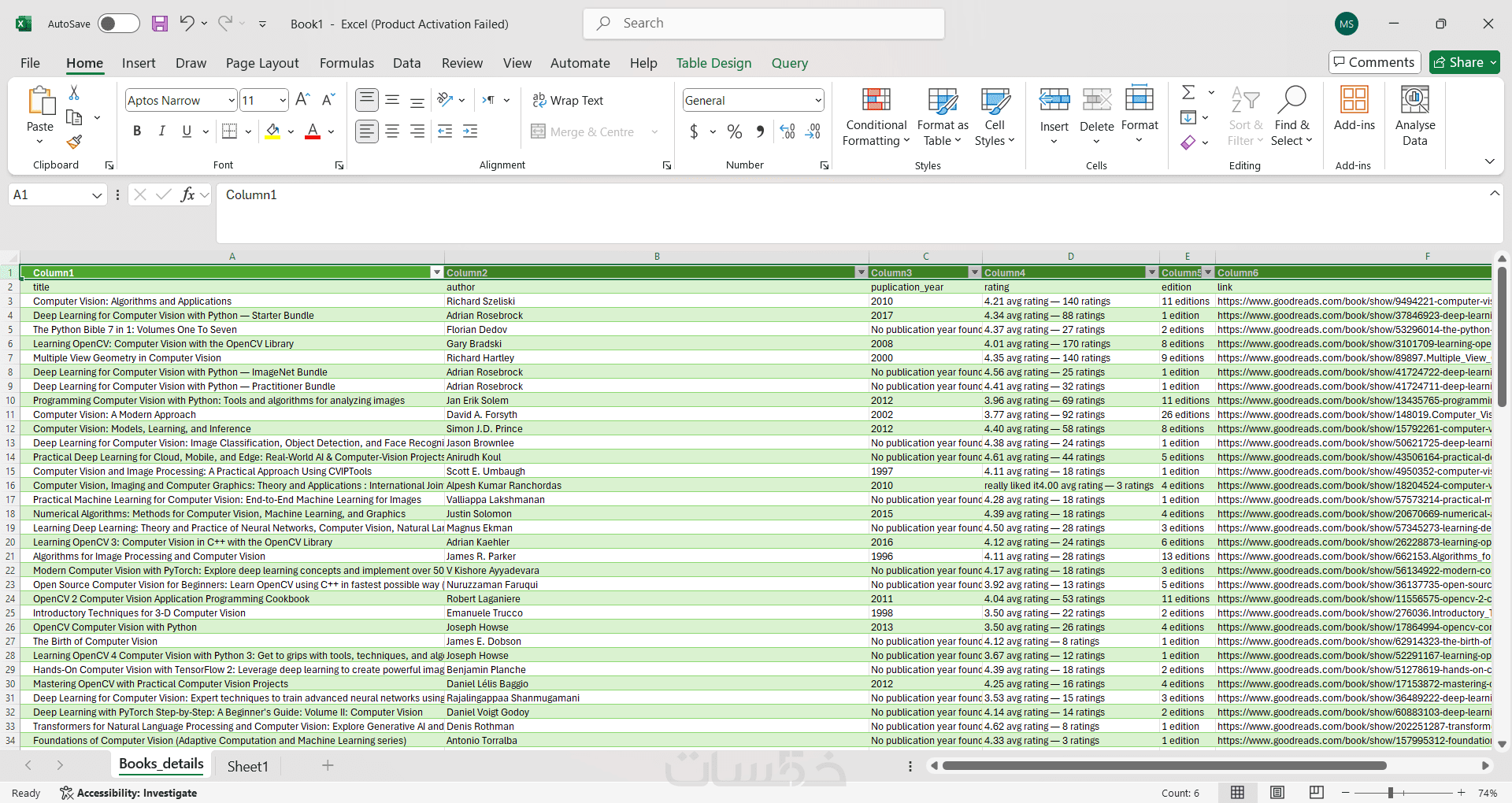Click the Accessibility Investigate status icon

click(x=128, y=793)
